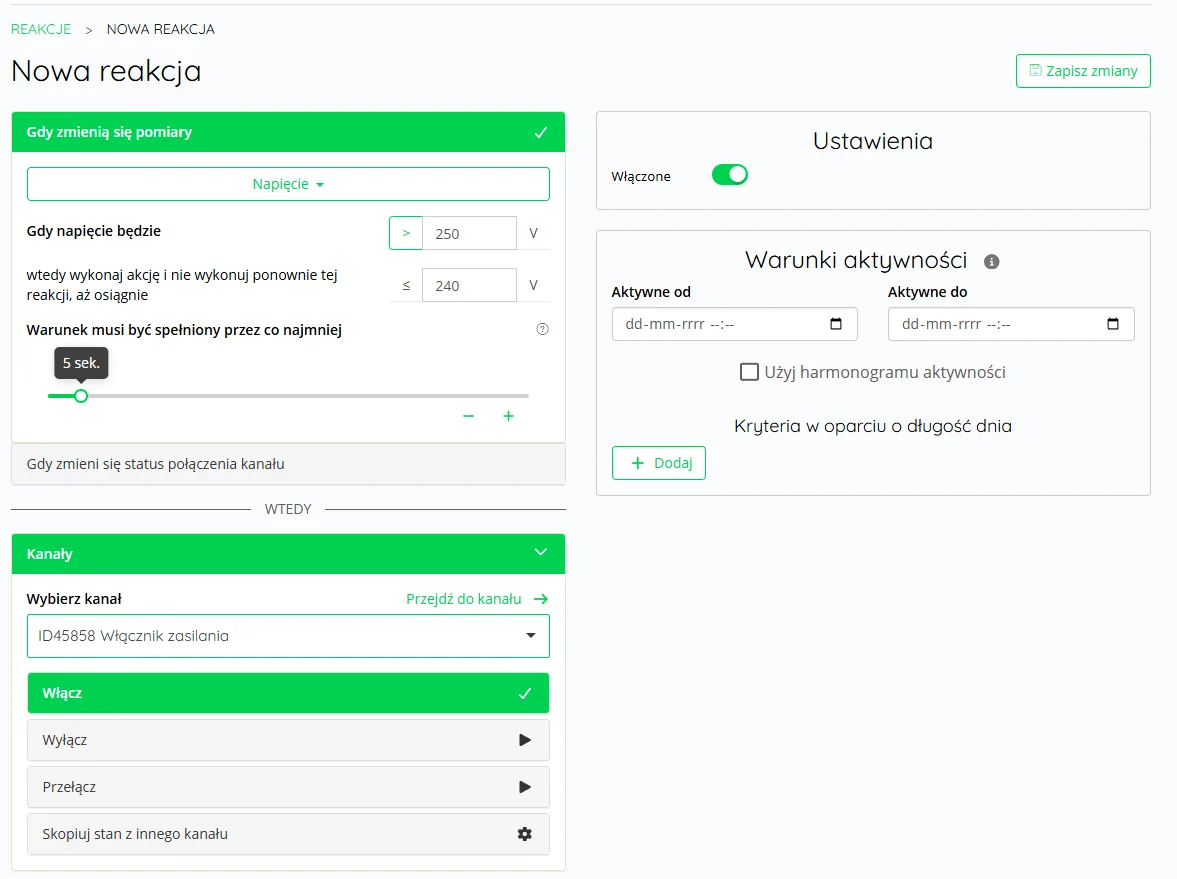This screenshot has height=879, width=1177.
Task: Open calendar picker in Aktywne do field
Action: [x=1113, y=324]
